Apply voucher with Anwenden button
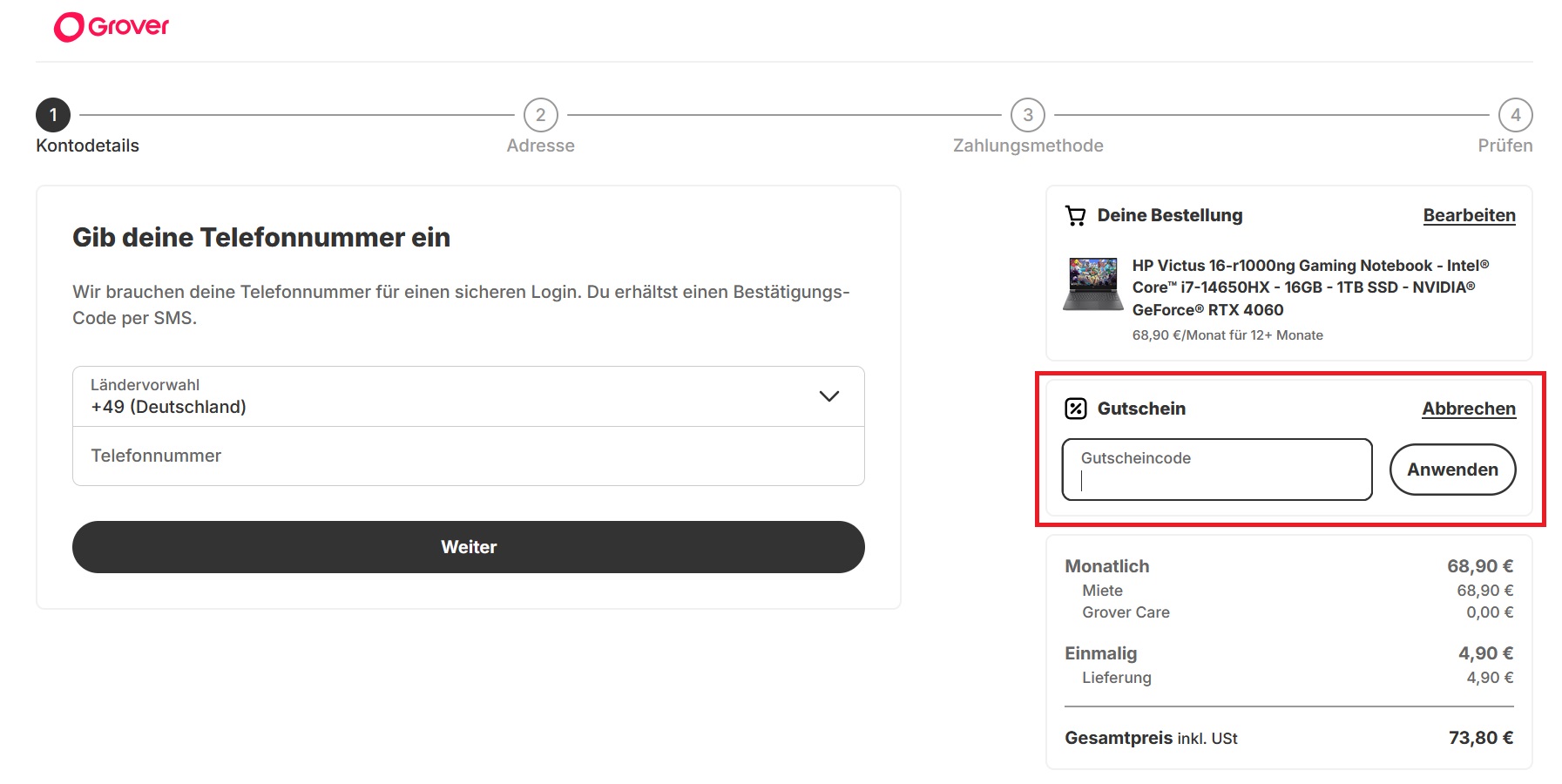 click(x=1452, y=470)
